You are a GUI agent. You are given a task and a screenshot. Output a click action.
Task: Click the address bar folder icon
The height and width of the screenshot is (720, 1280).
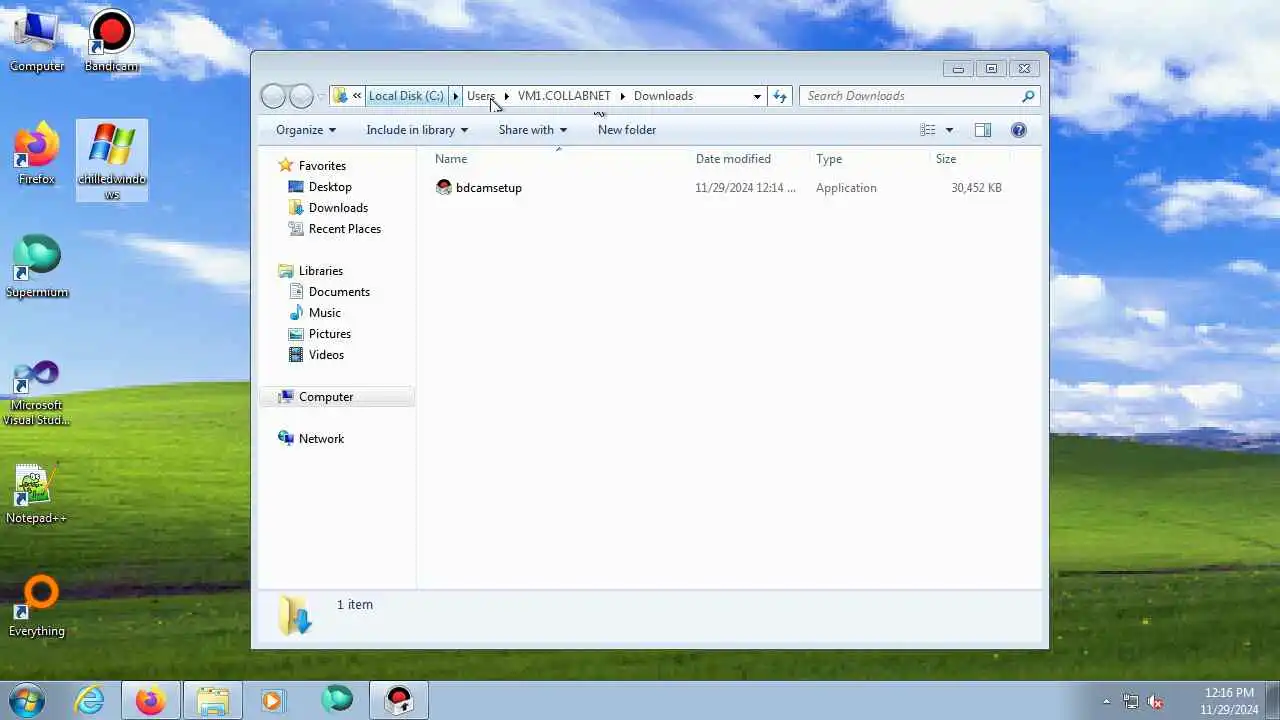pos(340,96)
